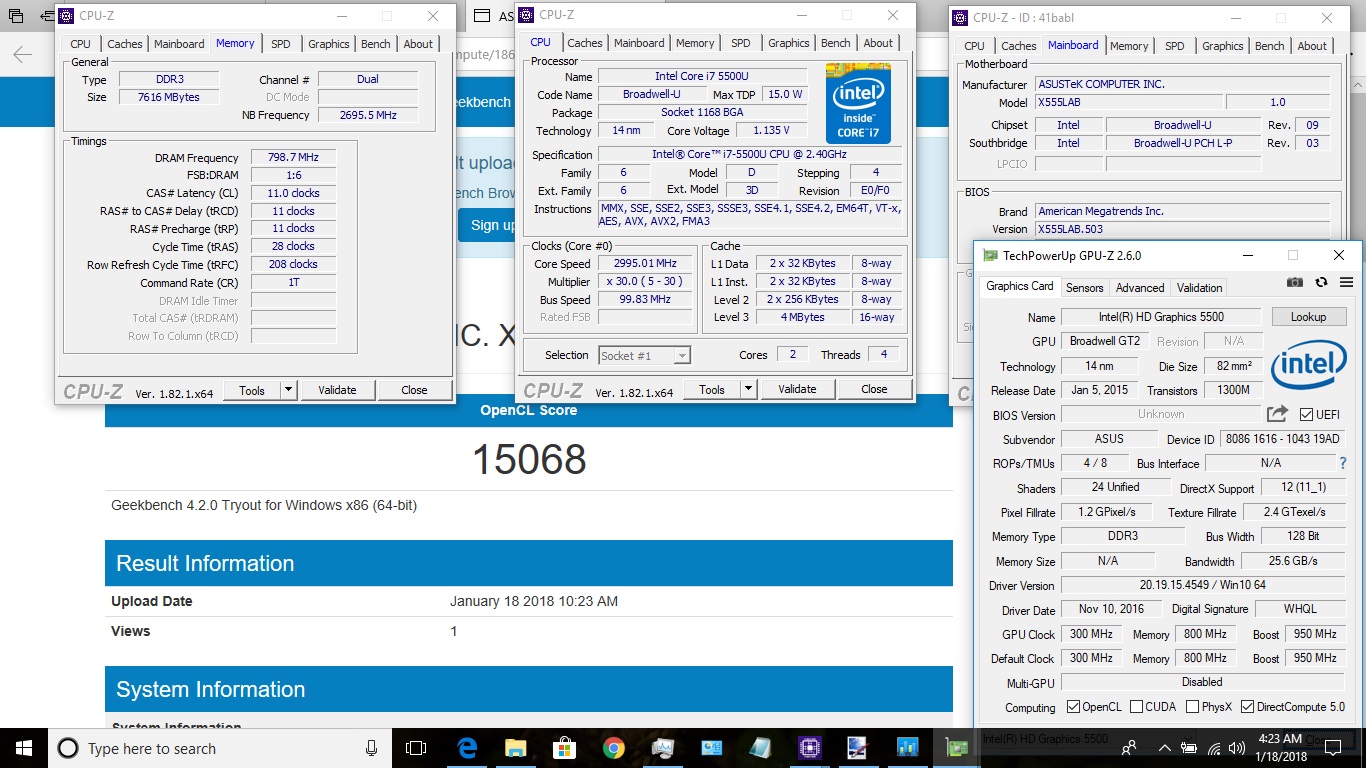Click Close button in middle CPU-Z window
The height and width of the screenshot is (768, 1366).
point(874,389)
